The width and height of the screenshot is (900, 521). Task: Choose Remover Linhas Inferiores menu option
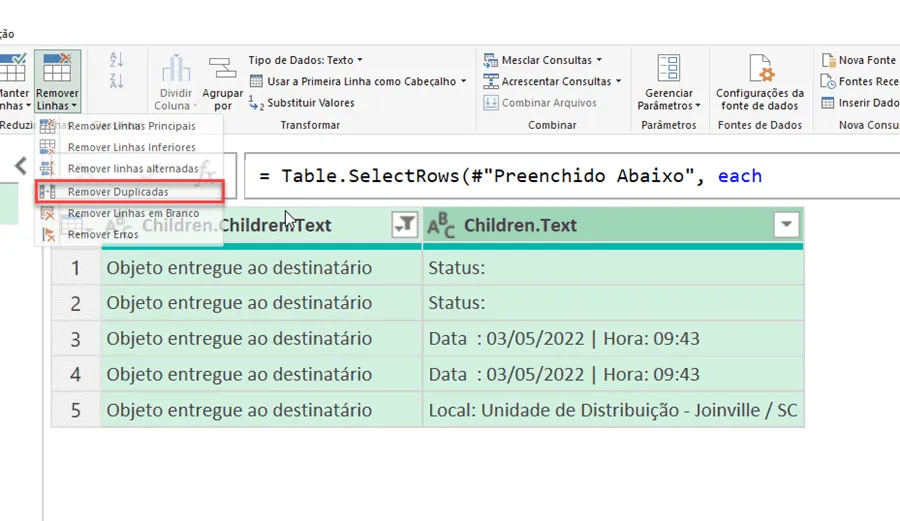pyautogui.click(x=129, y=147)
